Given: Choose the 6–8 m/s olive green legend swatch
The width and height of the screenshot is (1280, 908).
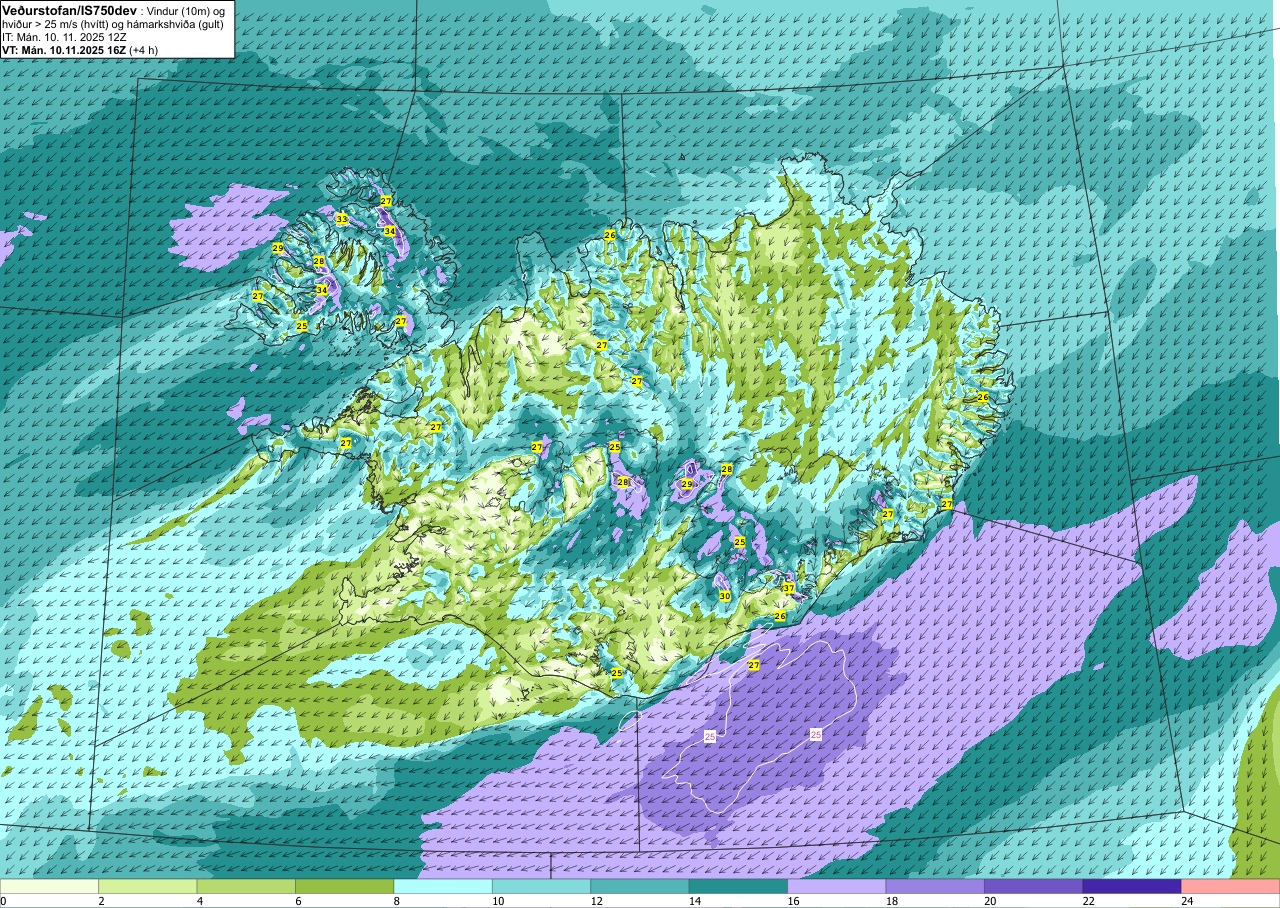Looking at the screenshot, I should (x=345, y=887).
